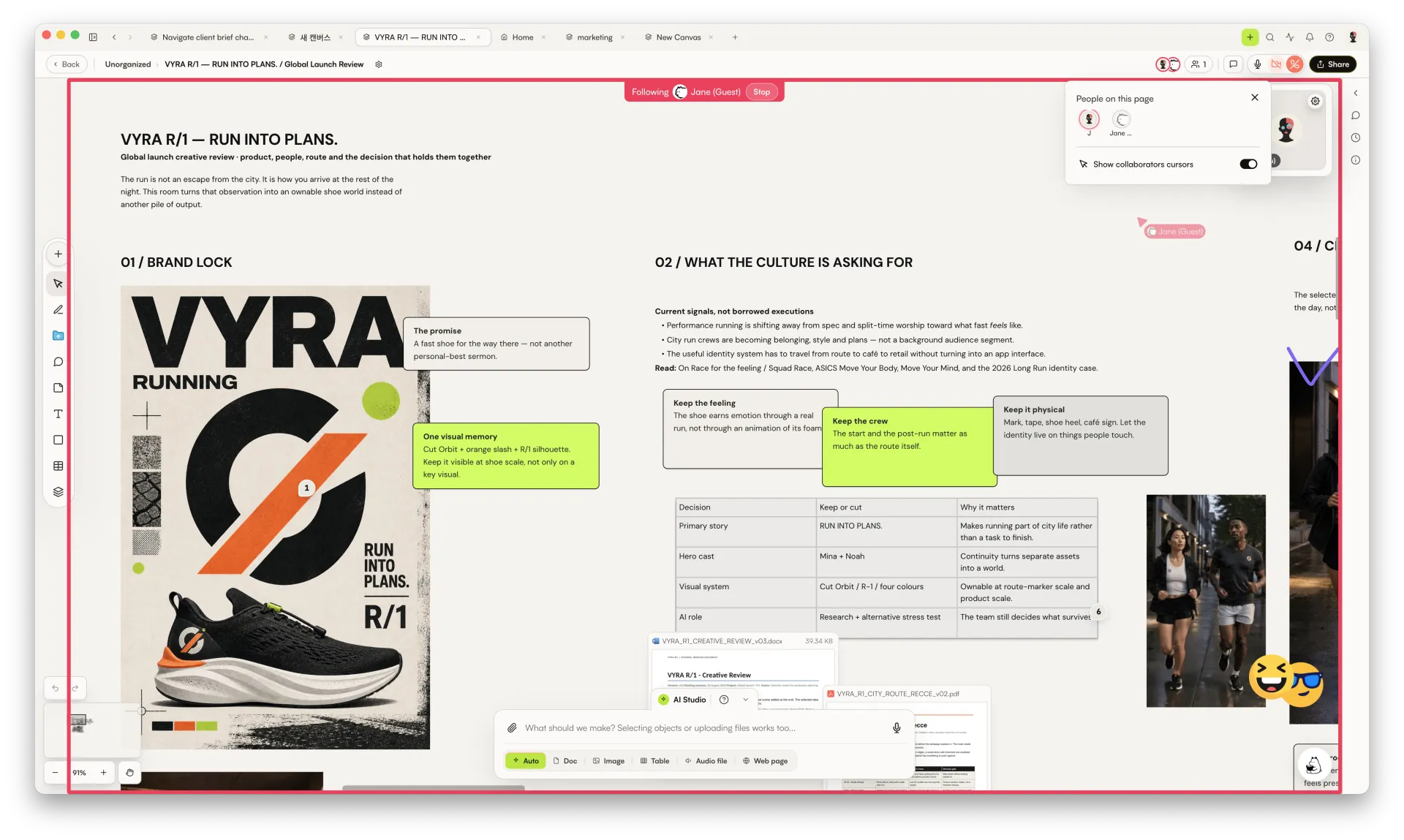
Task: Select the Auto generation mode
Action: pos(526,761)
